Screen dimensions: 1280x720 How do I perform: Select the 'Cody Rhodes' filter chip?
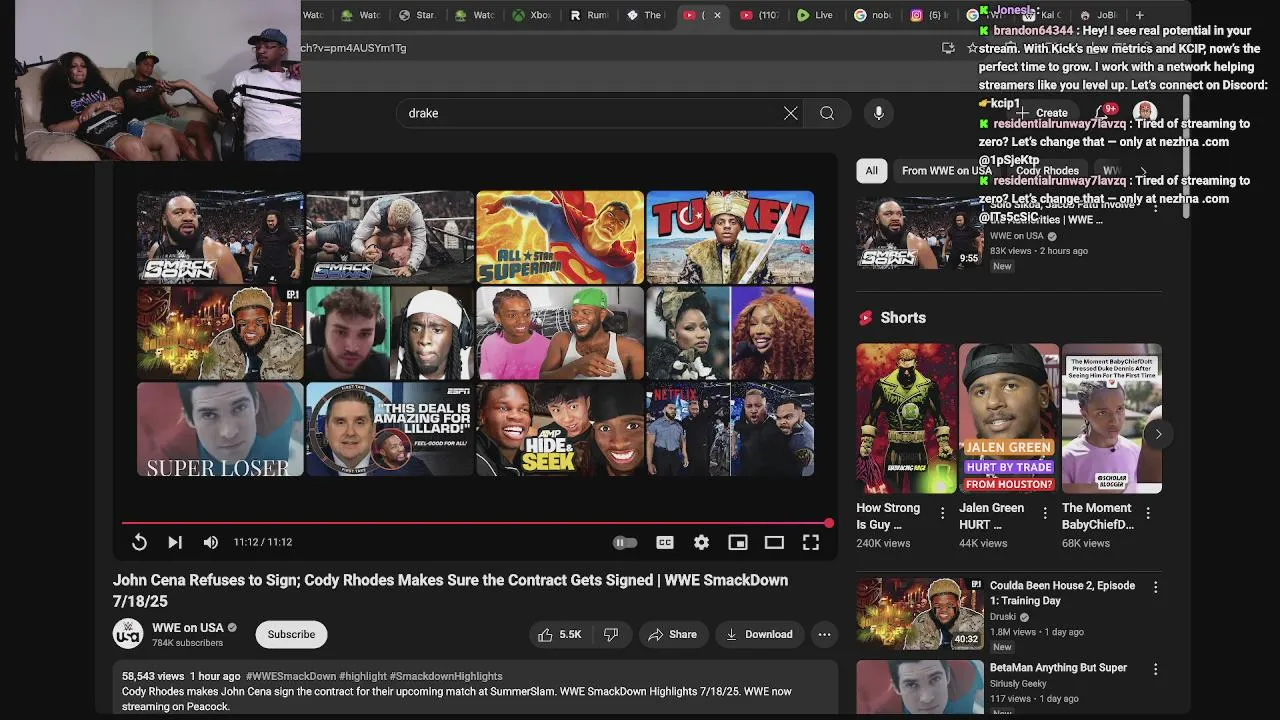[x=1047, y=171]
